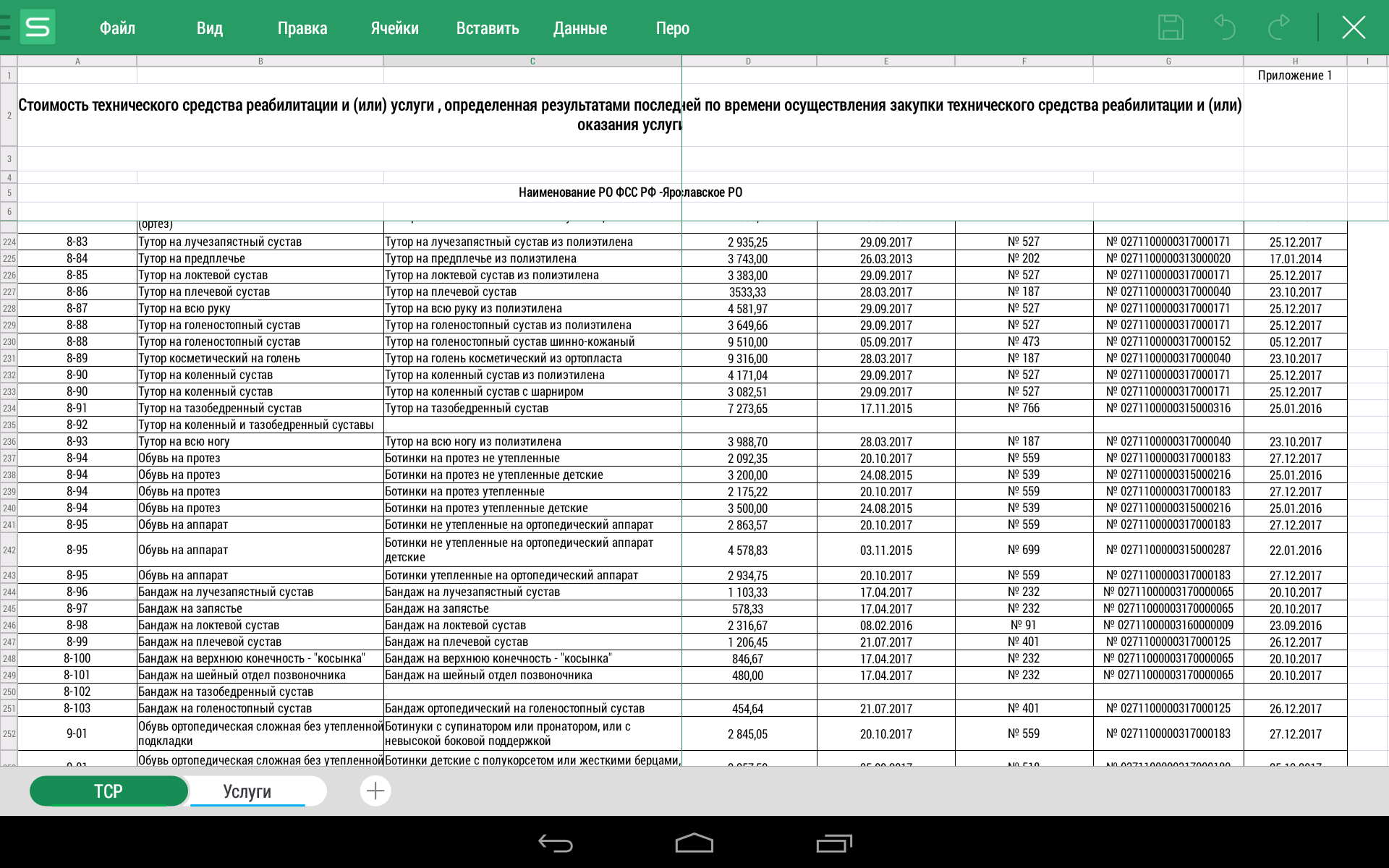This screenshot has width=1389, height=868.
Task: Select cell with price 2 935,25
Action: pyautogui.click(x=749, y=242)
